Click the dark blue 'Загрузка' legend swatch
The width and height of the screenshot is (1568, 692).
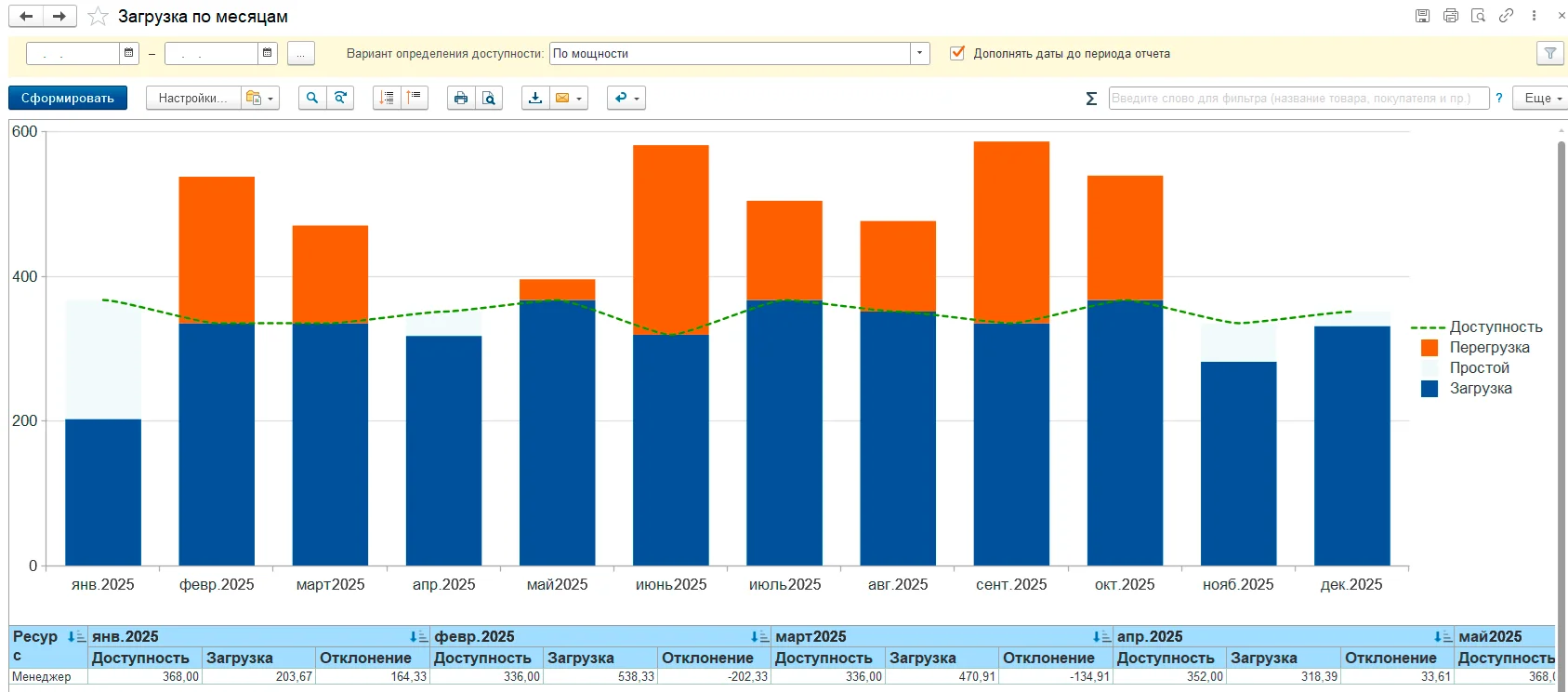click(x=1430, y=389)
